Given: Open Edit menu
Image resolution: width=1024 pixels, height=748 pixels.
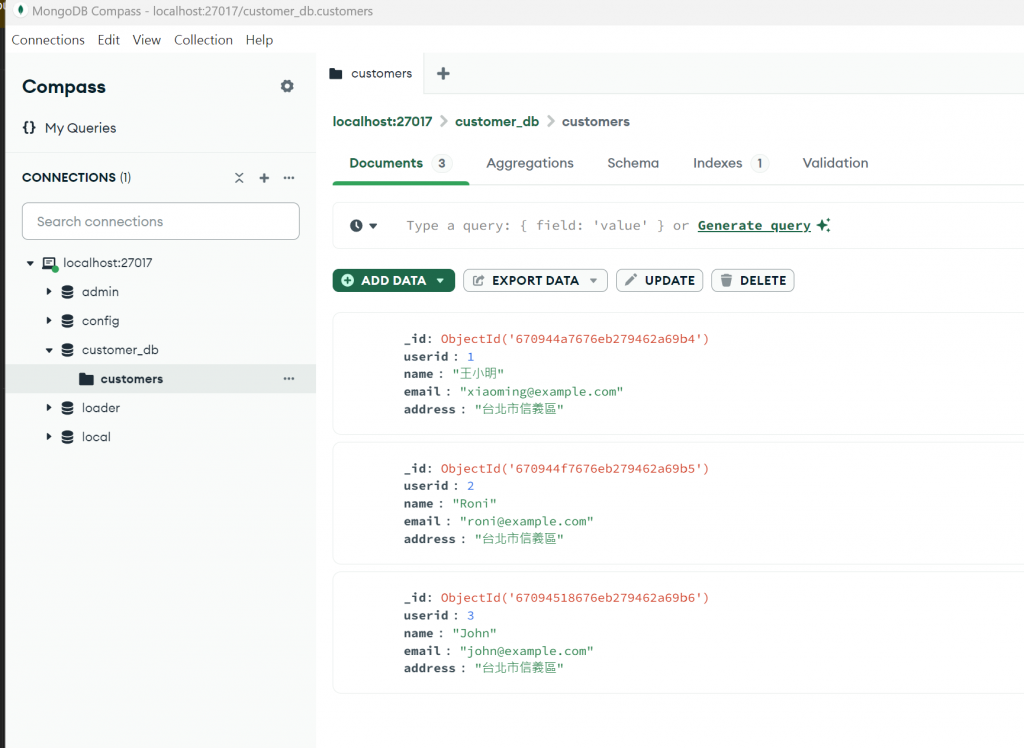Looking at the screenshot, I should (108, 40).
